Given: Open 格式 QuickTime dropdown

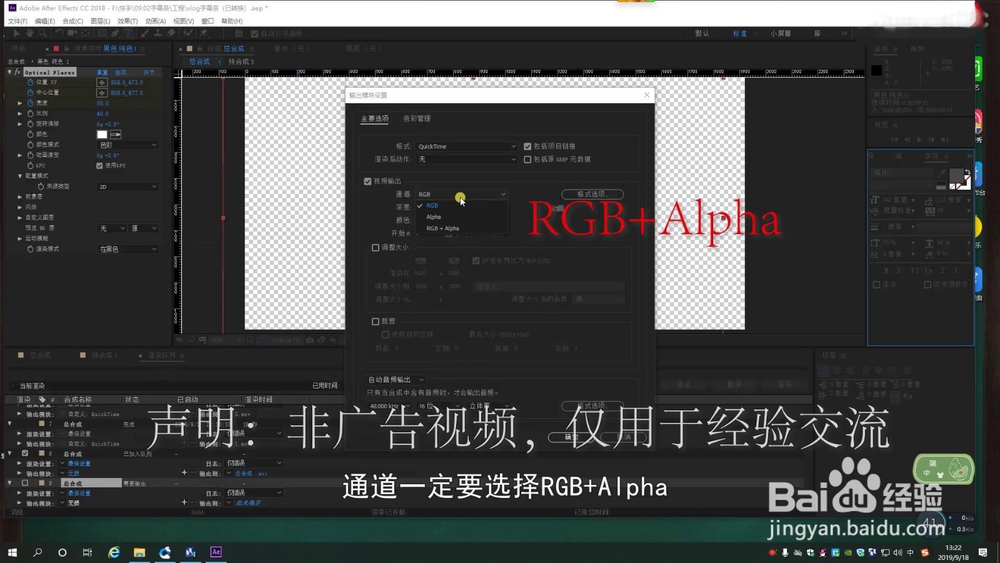Looking at the screenshot, I should [x=466, y=146].
